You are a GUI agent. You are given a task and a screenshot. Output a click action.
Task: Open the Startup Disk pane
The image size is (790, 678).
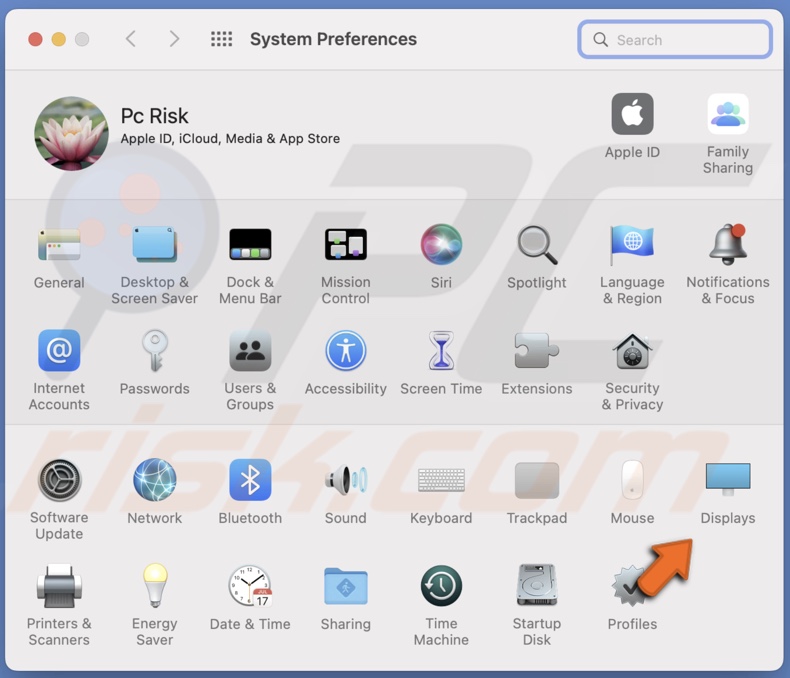click(536, 587)
